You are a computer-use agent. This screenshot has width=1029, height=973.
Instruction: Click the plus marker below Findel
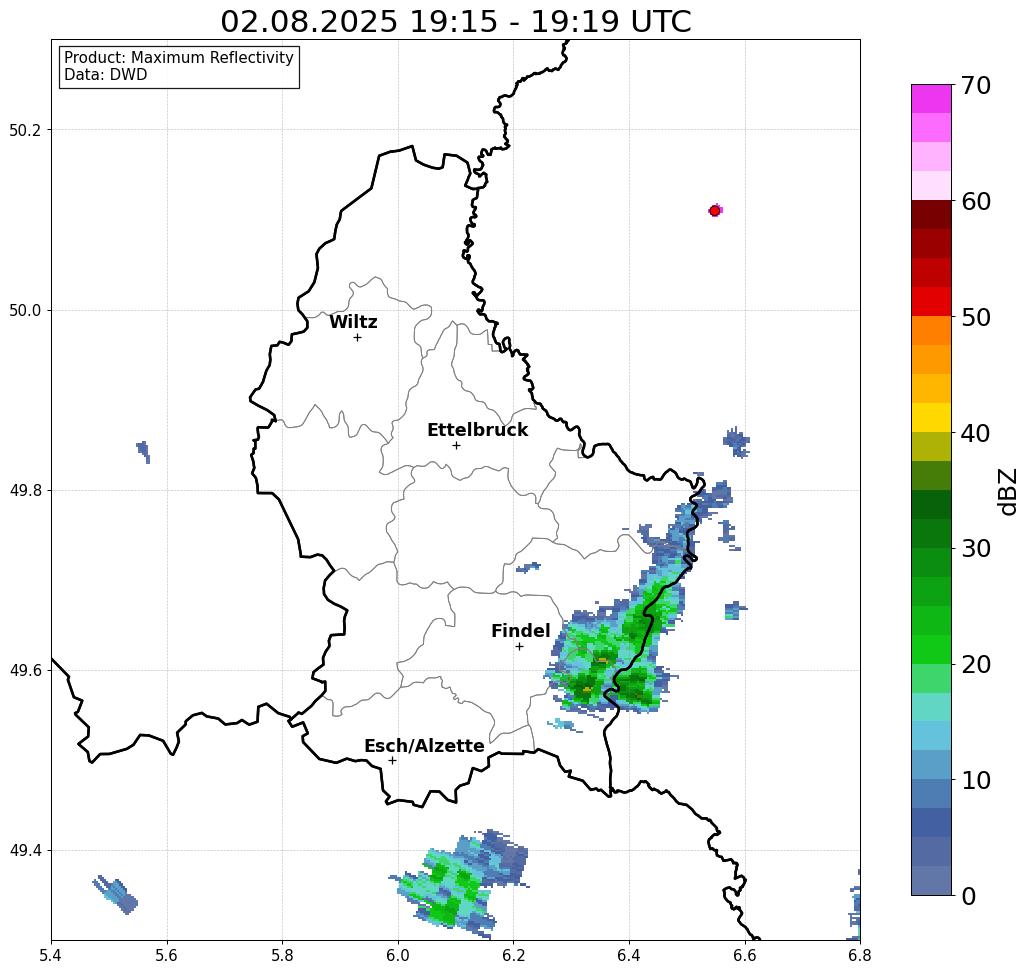pyautogui.click(x=518, y=646)
